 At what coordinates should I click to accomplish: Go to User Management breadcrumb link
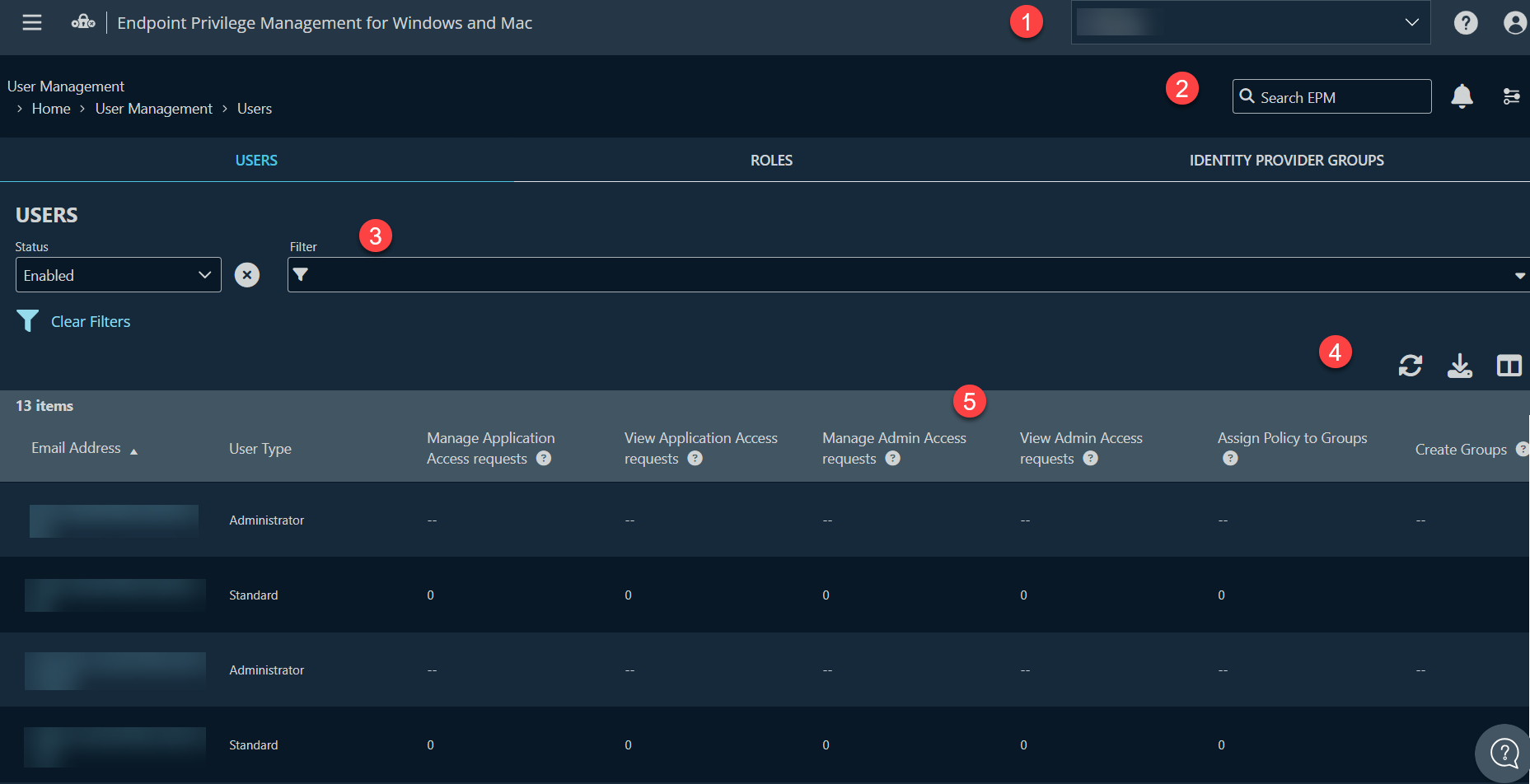click(x=154, y=109)
